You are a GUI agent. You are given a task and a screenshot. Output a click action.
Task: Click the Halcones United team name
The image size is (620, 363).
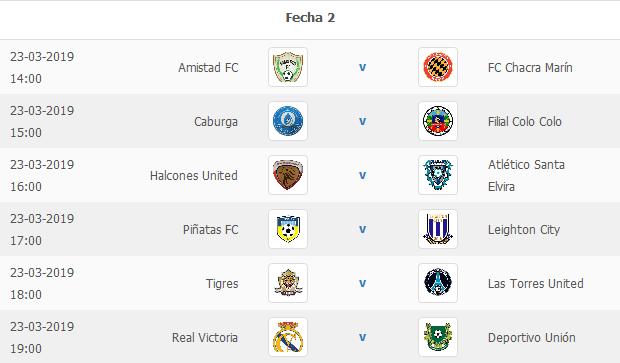click(x=194, y=176)
